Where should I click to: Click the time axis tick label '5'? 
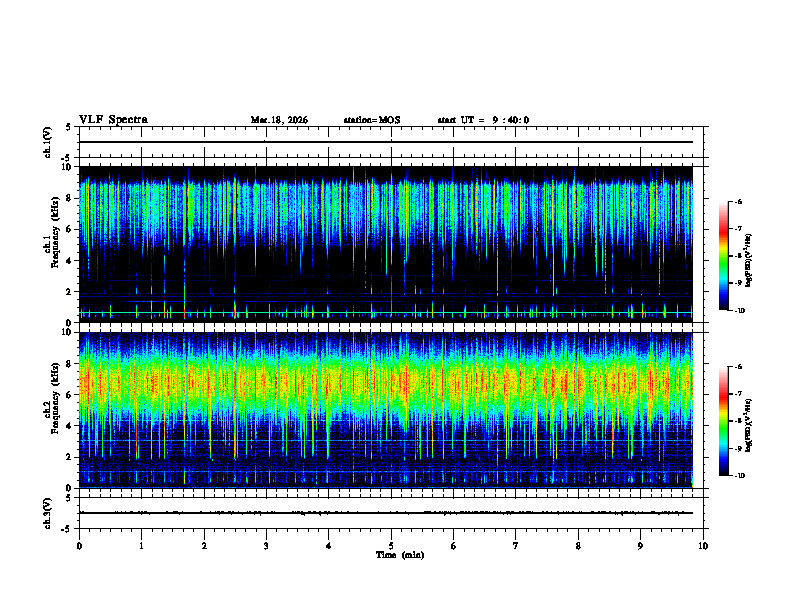click(391, 546)
